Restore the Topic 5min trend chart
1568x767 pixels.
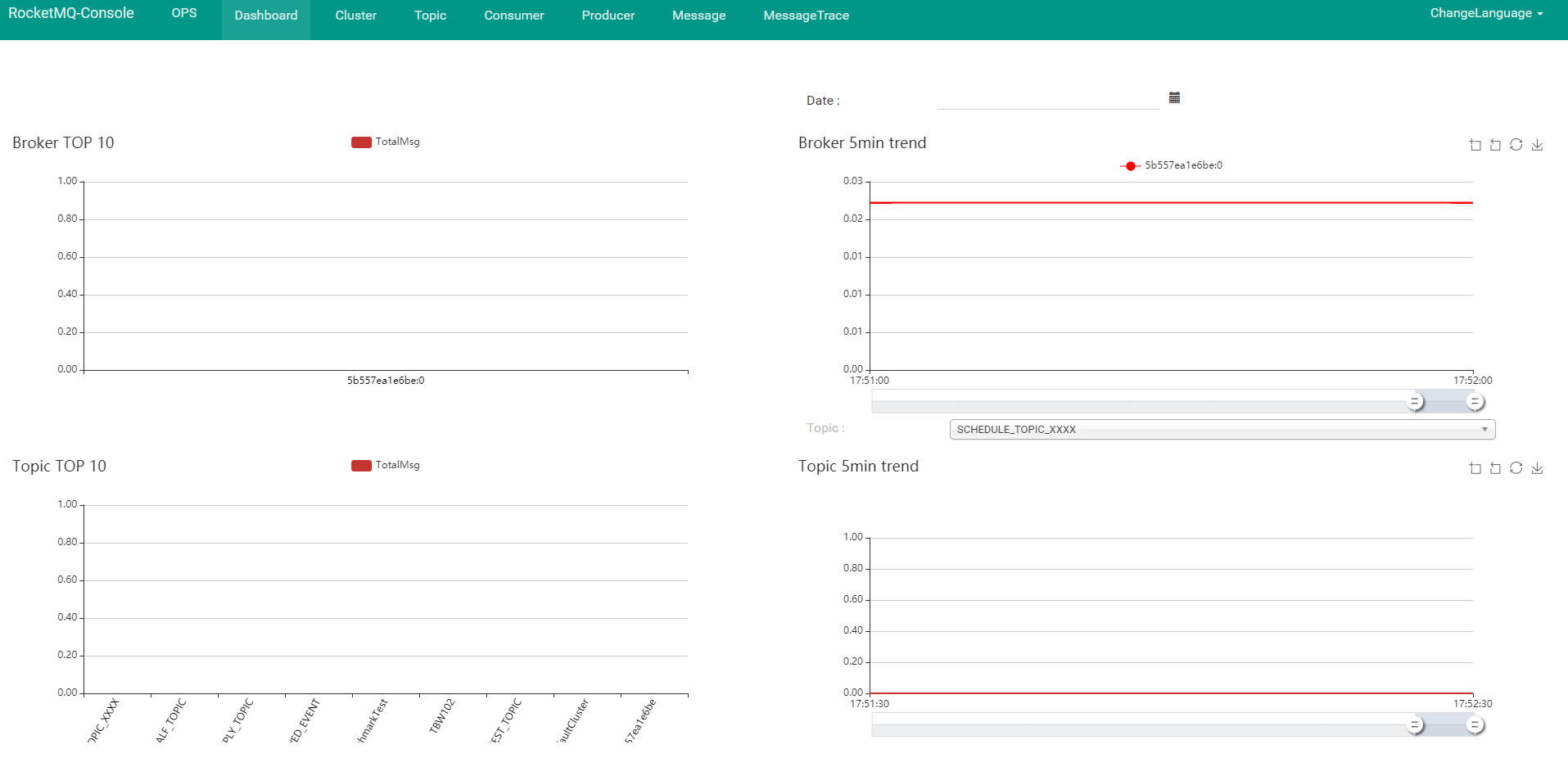(1516, 468)
